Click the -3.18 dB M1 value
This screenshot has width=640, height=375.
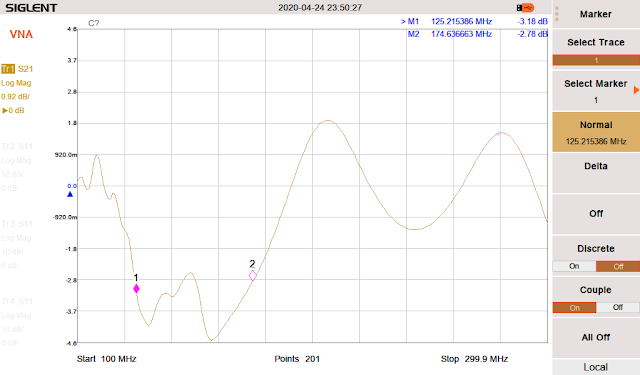pos(532,22)
